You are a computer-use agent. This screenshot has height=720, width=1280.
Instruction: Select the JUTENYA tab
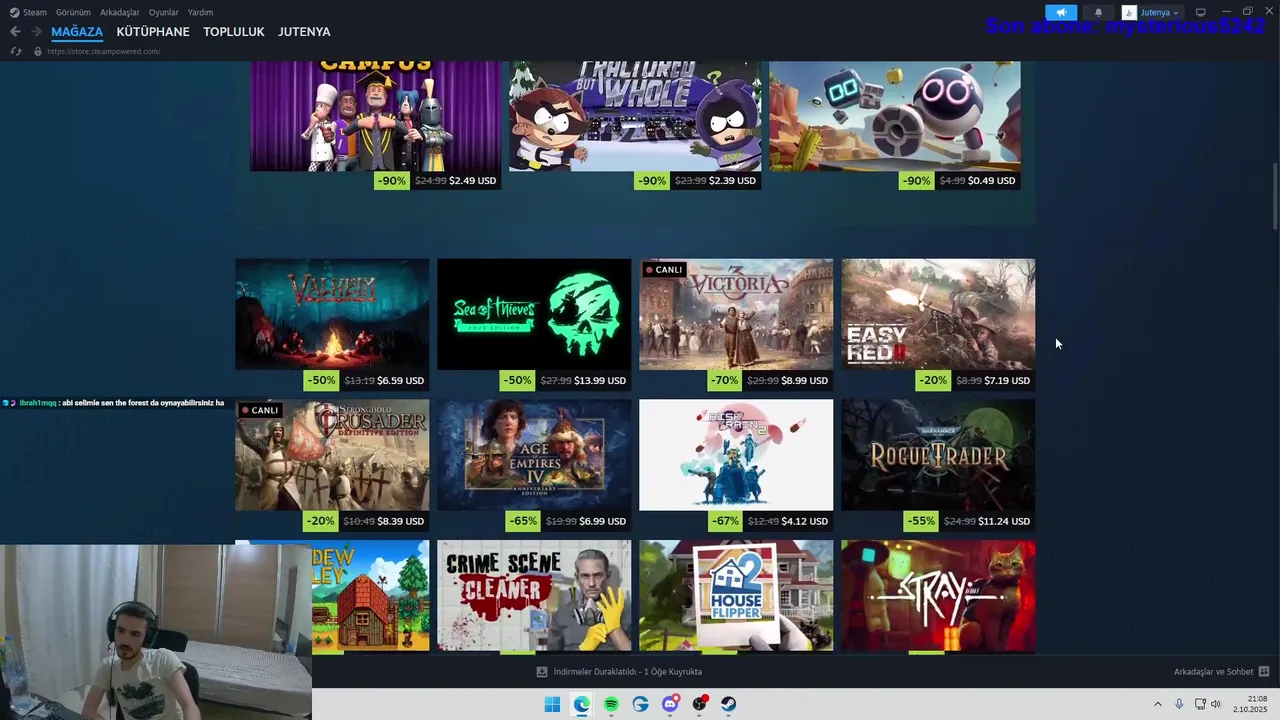click(x=304, y=32)
